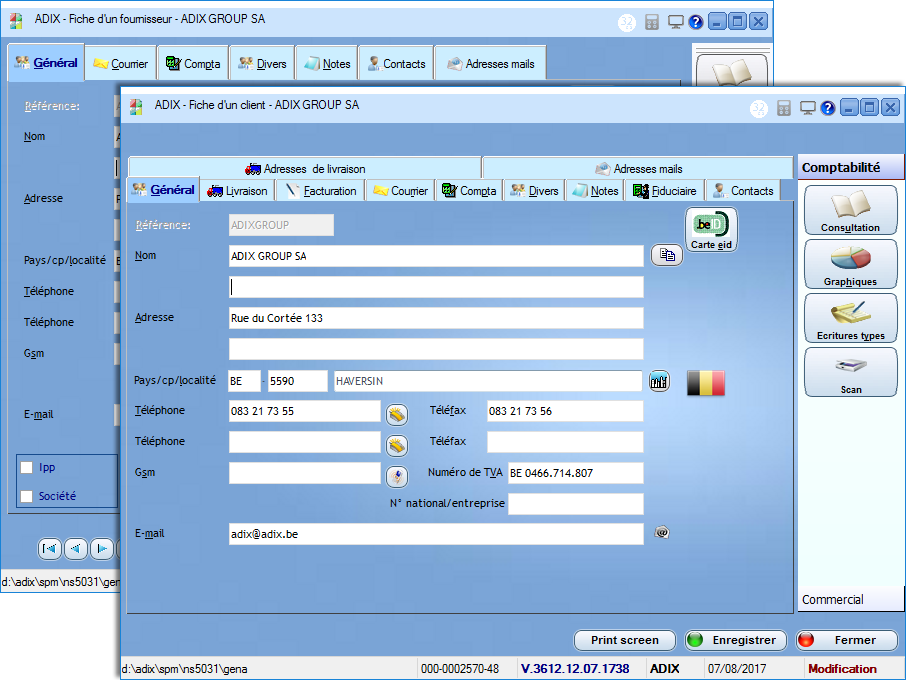Click the copy icon next to Nom field
Image resolution: width=906 pixels, height=680 pixels.
pyautogui.click(x=667, y=255)
